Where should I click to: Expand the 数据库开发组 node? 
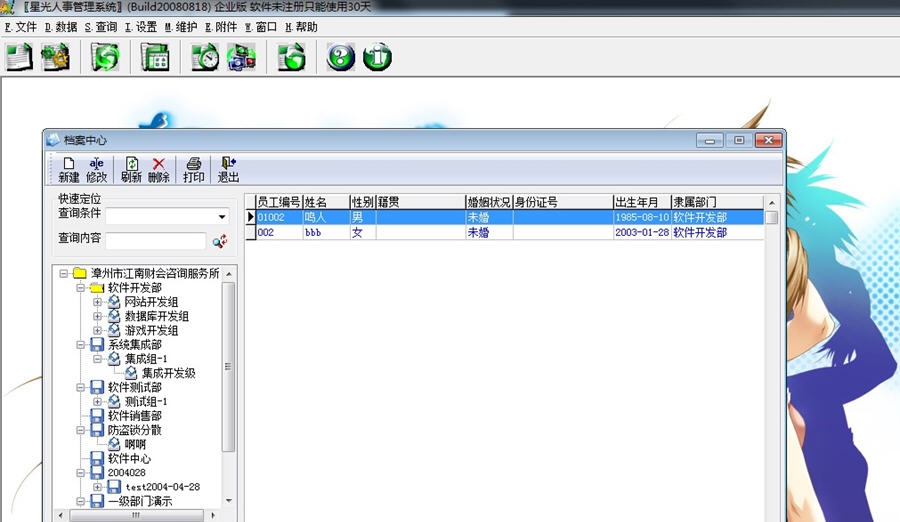(98, 316)
